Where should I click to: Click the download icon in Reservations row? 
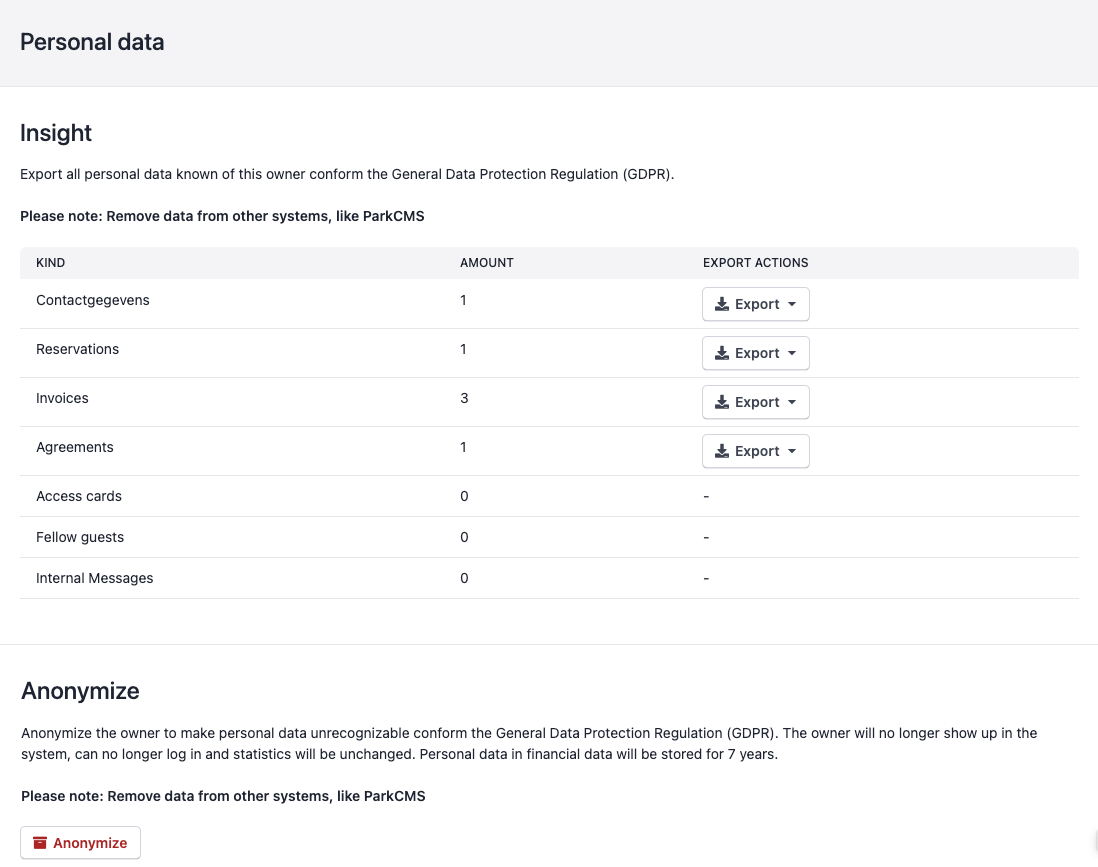(722, 353)
